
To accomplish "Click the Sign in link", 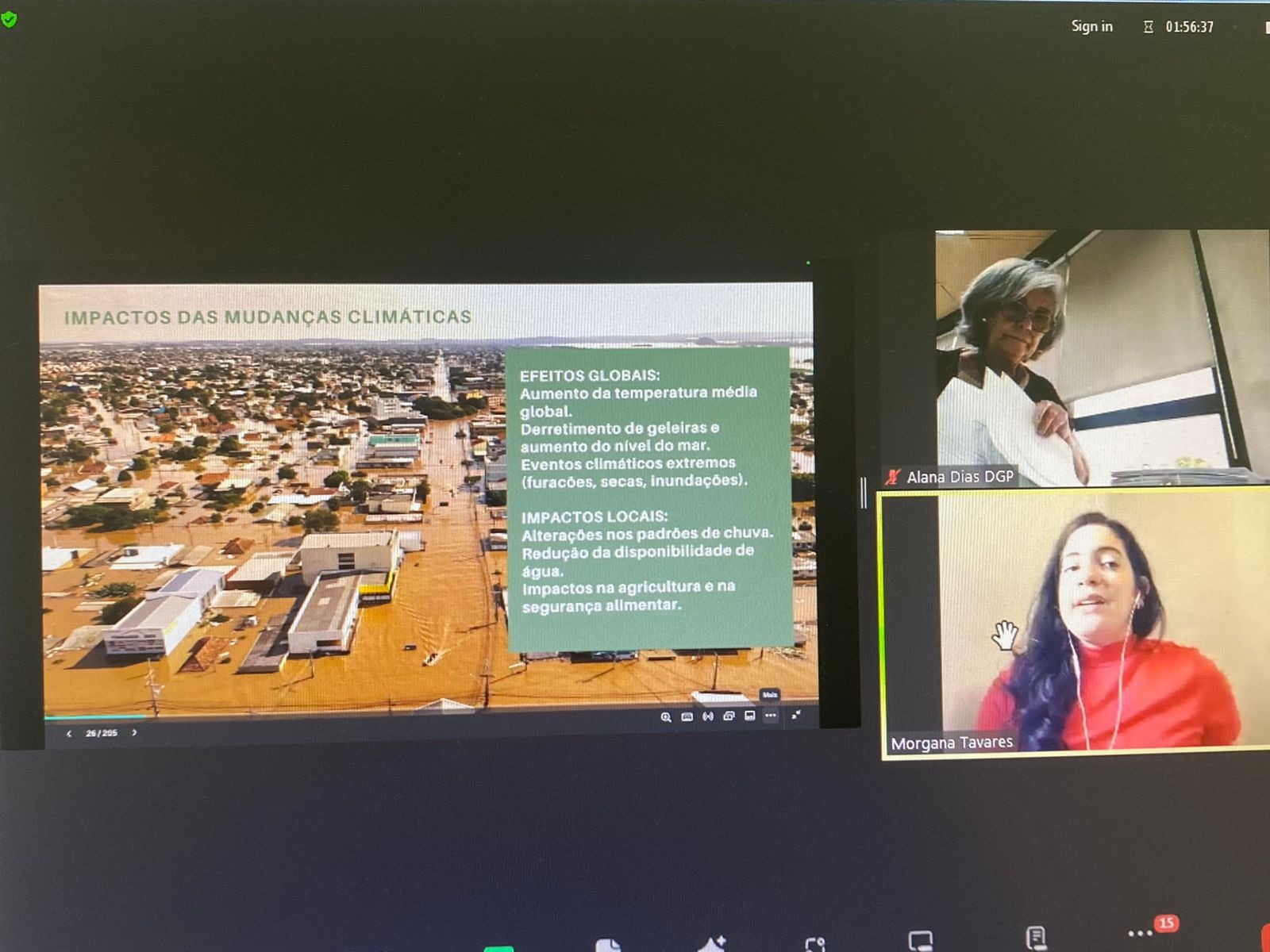I will 1091,26.
